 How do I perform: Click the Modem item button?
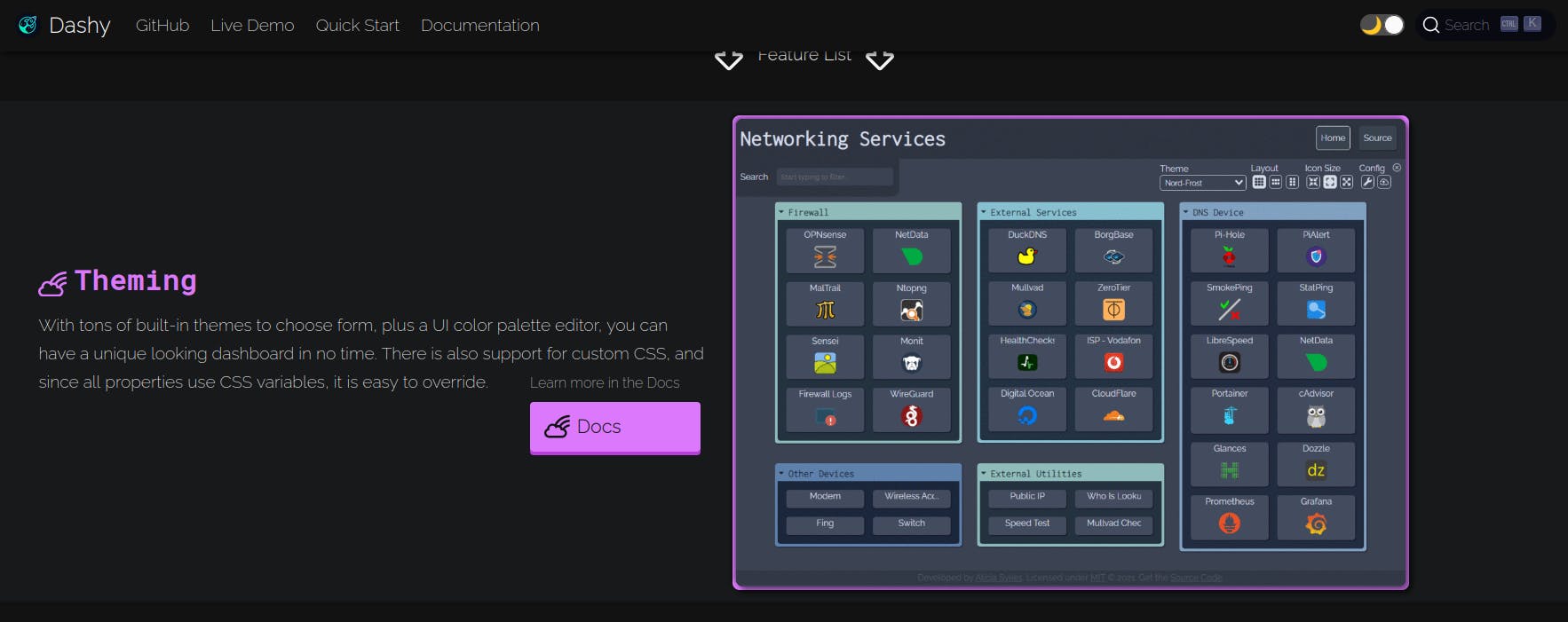click(x=825, y=497)
